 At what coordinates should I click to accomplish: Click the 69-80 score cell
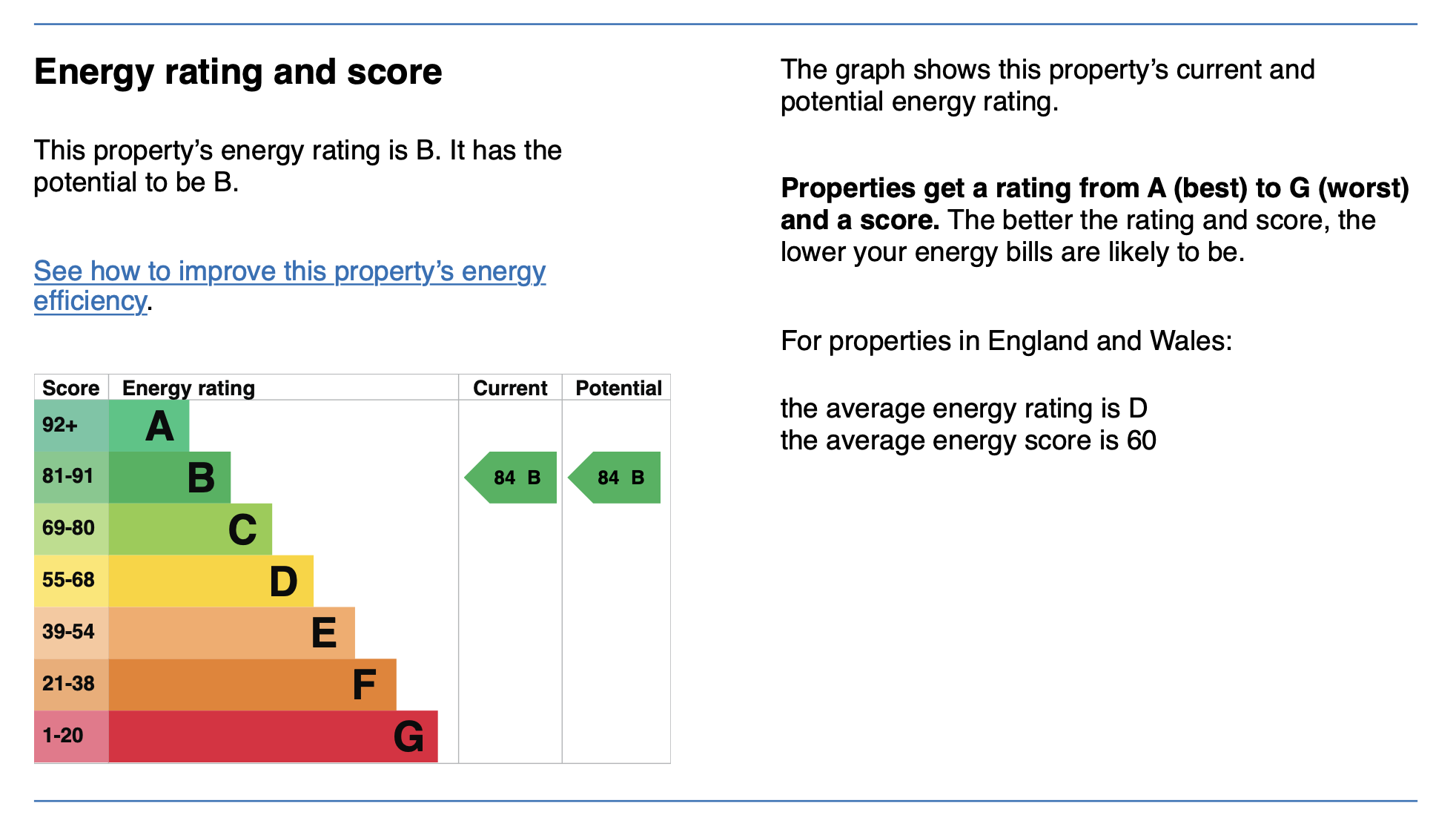click(x=71, y=529)
